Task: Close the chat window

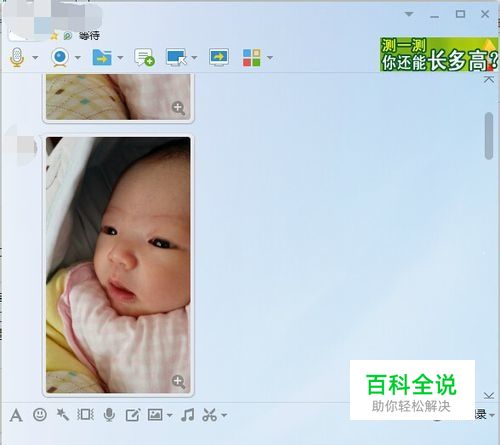Action: click(x=485, y=14)
